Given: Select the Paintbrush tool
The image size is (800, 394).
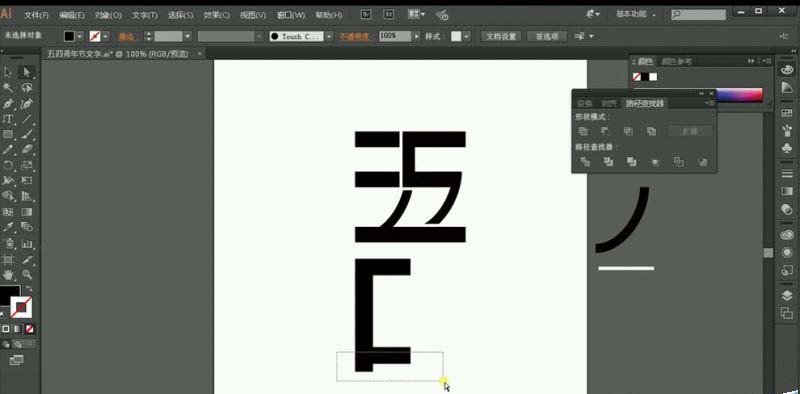Looking at the screenshot, I should click(27, 134).
